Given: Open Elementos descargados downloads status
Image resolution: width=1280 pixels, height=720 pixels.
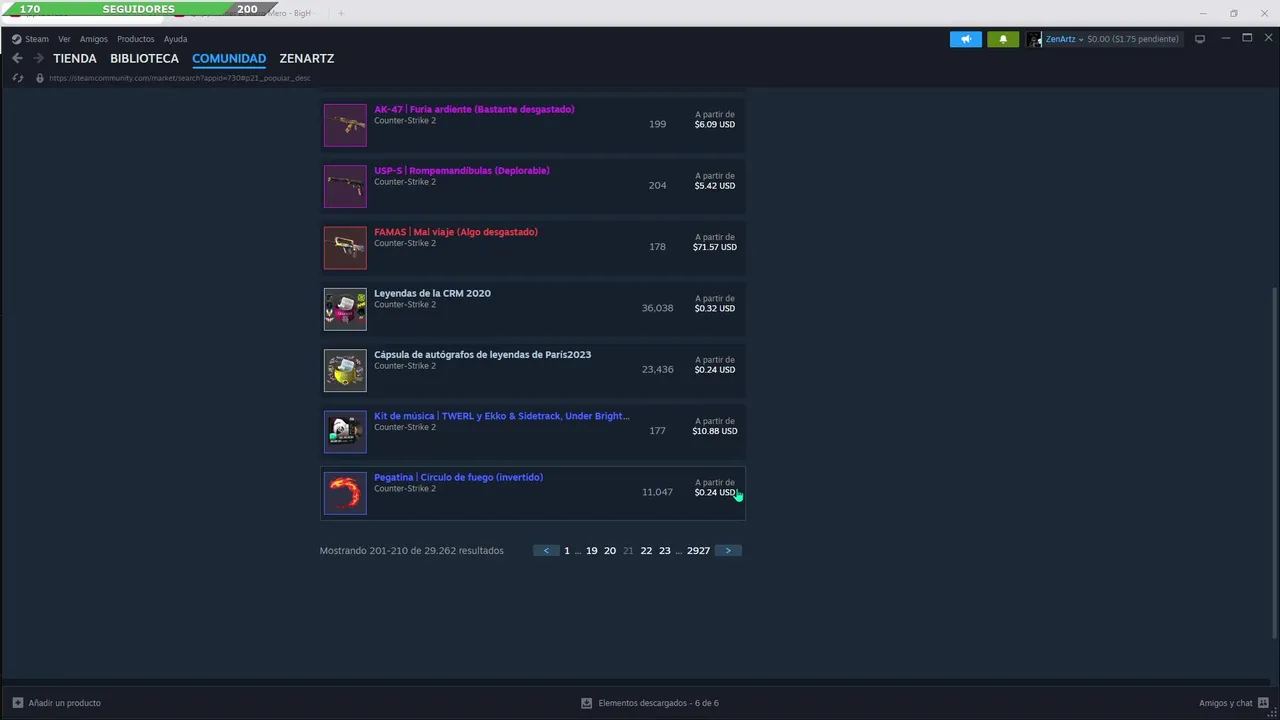Looking at the screenshot, I should pos(658,703).
